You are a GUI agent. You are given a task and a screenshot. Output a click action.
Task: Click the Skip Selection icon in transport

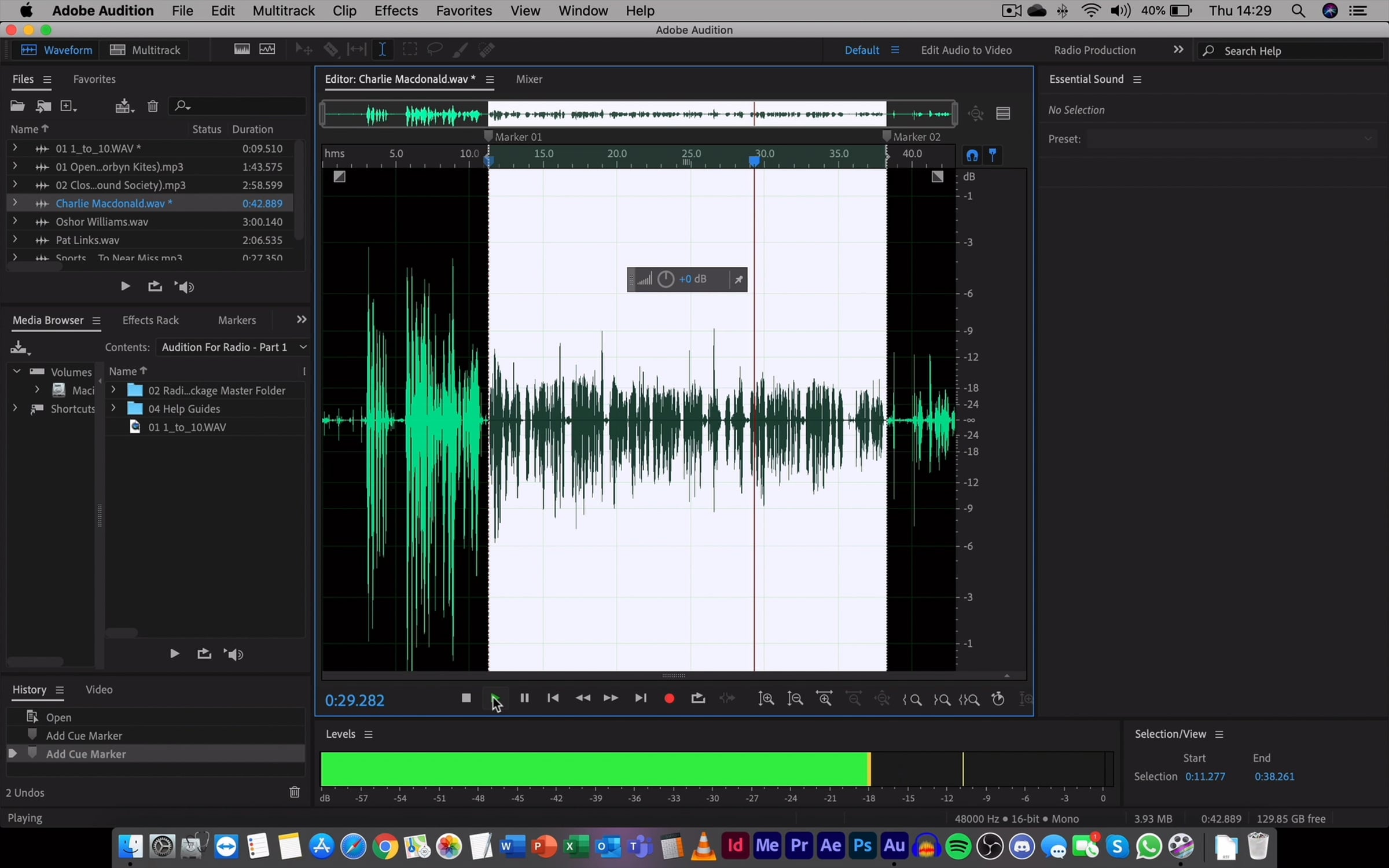(x=727, y=698)
